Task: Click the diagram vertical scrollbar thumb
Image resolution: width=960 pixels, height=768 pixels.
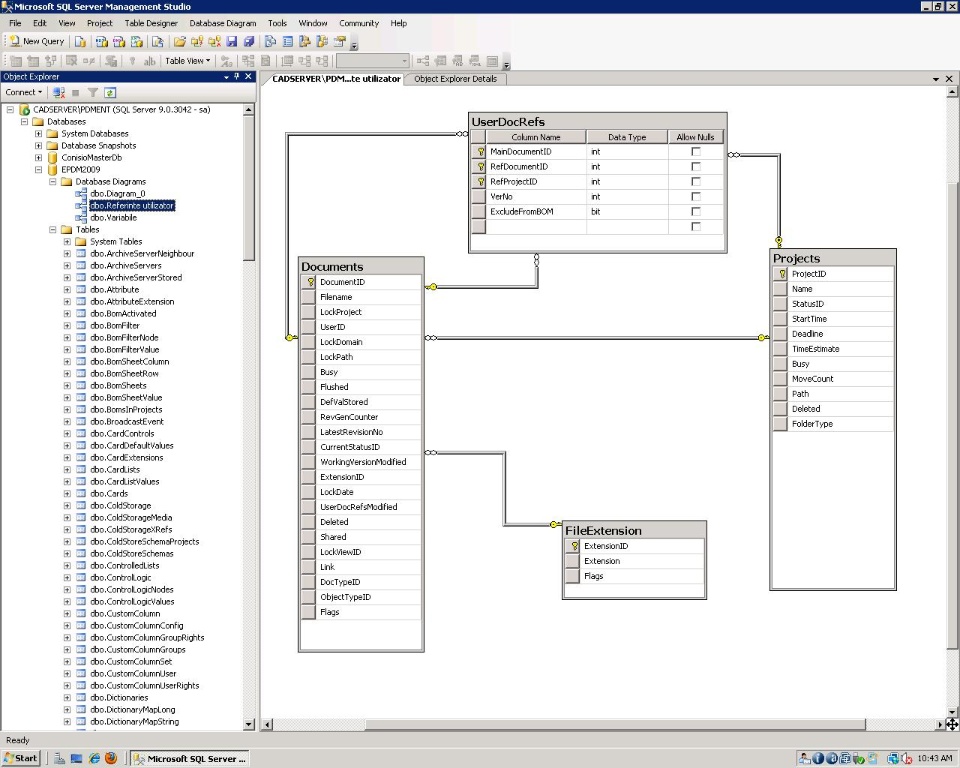Action: [x=952, y=416]
